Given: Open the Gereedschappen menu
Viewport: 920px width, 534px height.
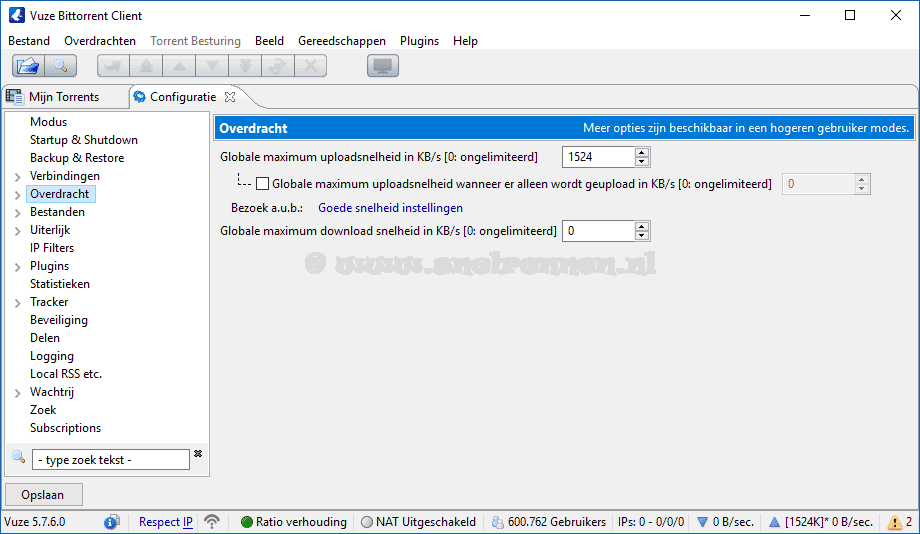Looking at the screenshot, I should click(x=341, y=40).
